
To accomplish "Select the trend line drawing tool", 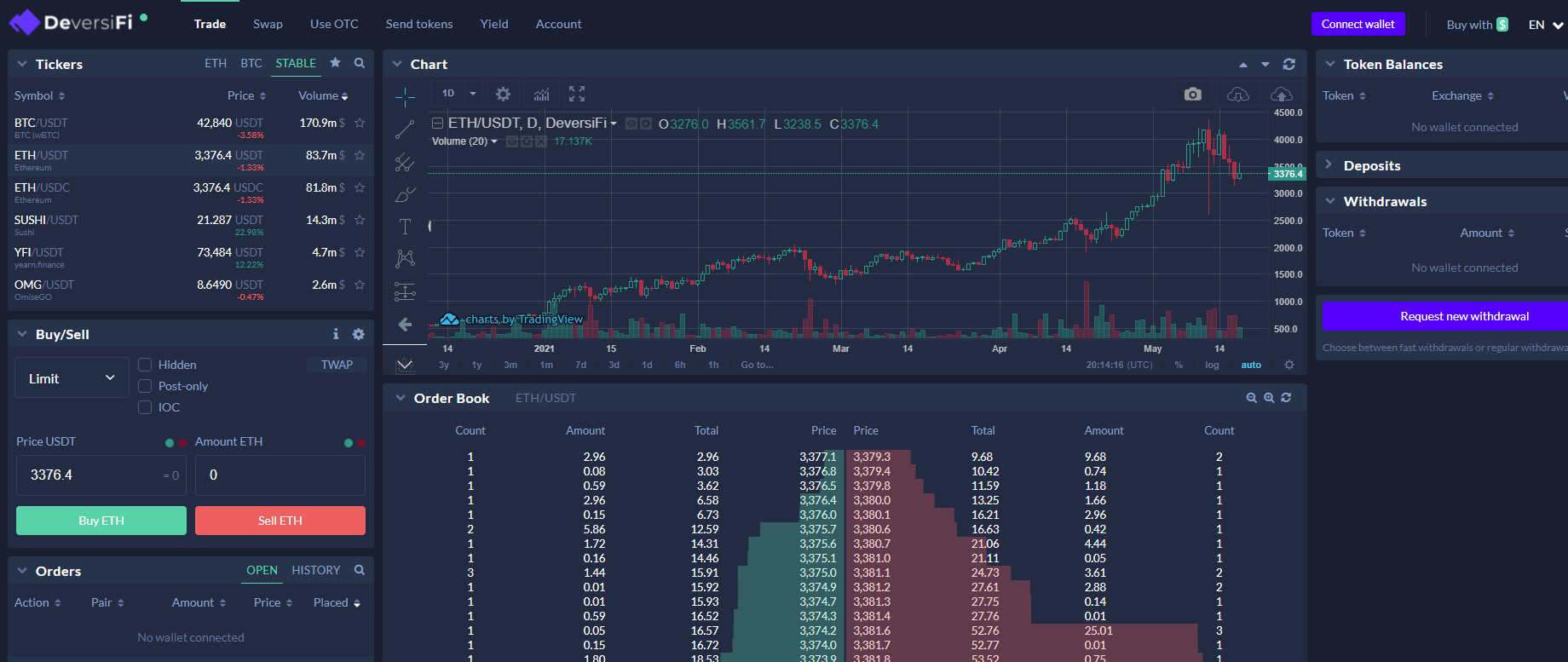I will 405,130.
